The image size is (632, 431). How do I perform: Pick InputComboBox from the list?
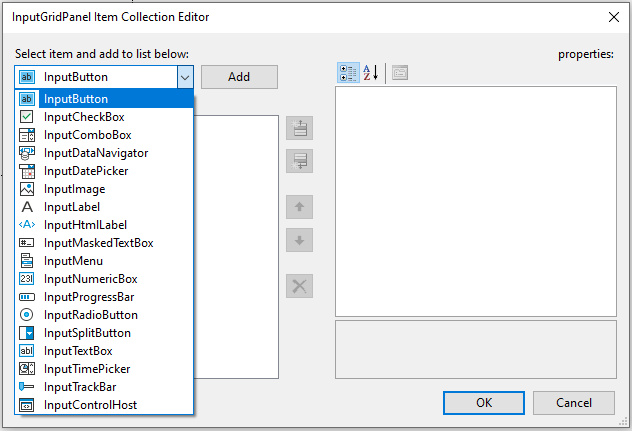pyautogui.click(x=87, y=135)
